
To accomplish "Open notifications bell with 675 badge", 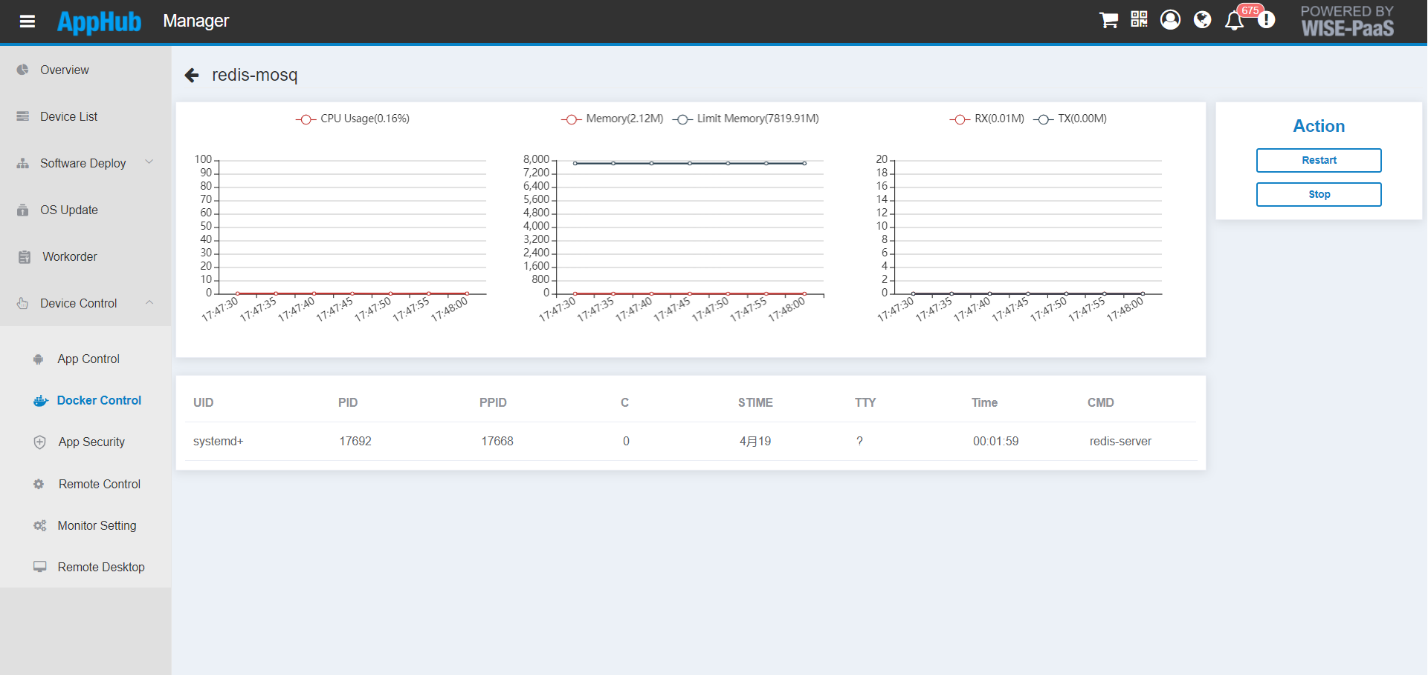I will 1234,21.
